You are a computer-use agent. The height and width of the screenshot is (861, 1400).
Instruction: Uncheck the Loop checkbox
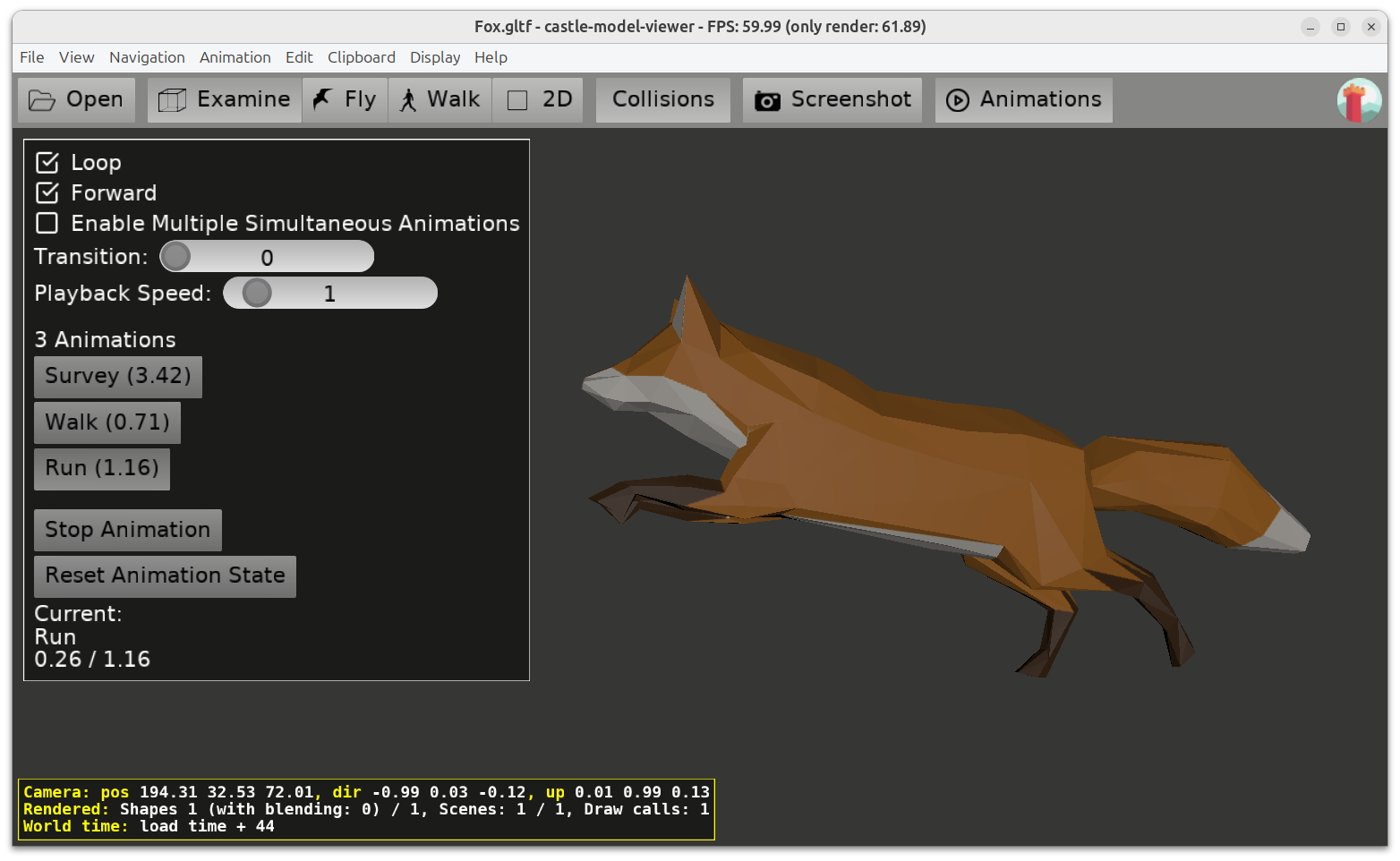[x=47, y=163]
